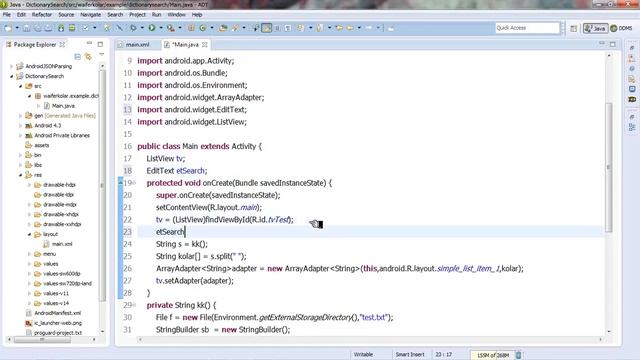The width and height of the screenshot is (640, 360).
Task: Open the Run menu
Action: point(156,15)
